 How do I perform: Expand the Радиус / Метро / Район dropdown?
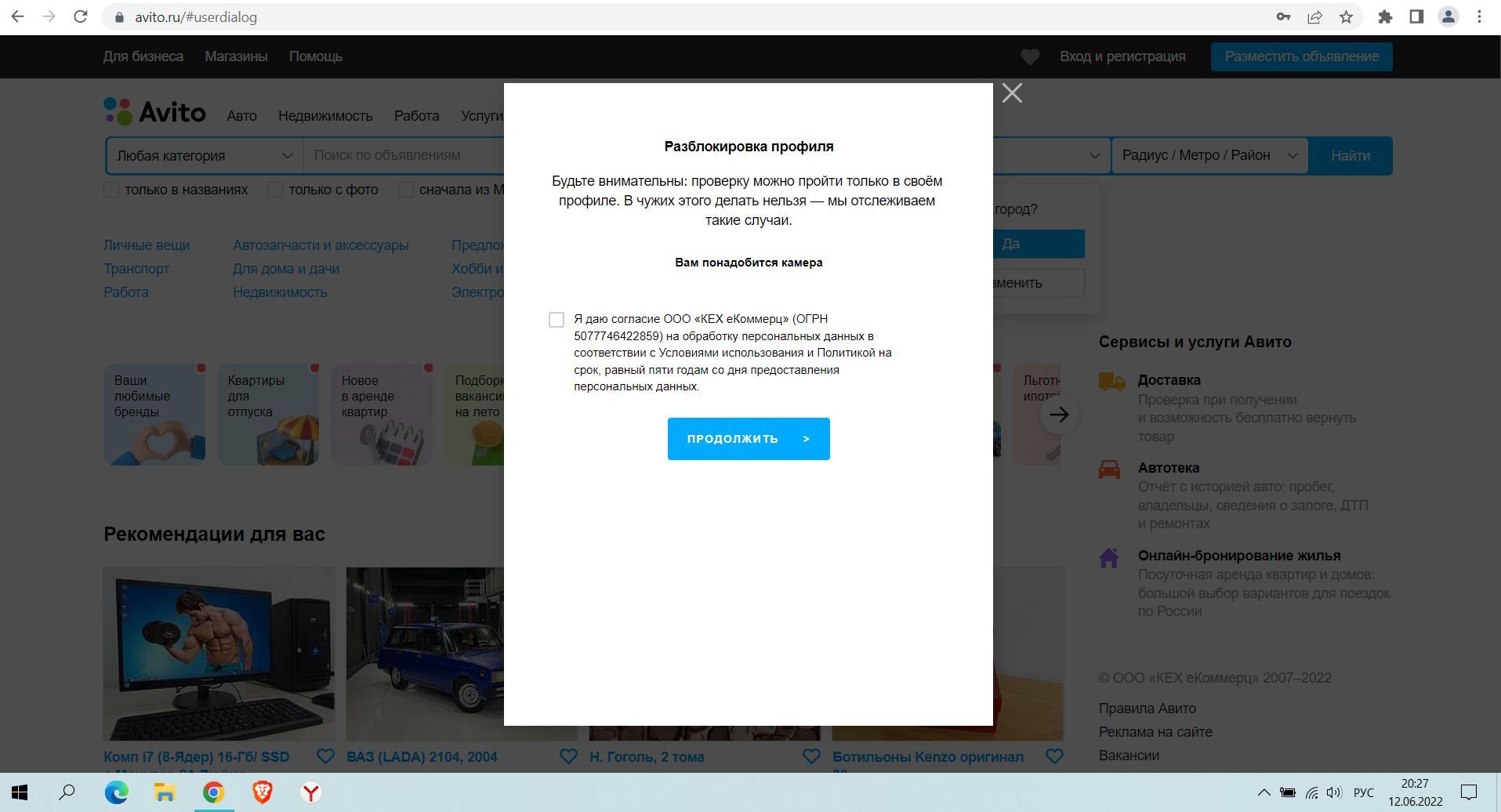tap(1209, 155)
